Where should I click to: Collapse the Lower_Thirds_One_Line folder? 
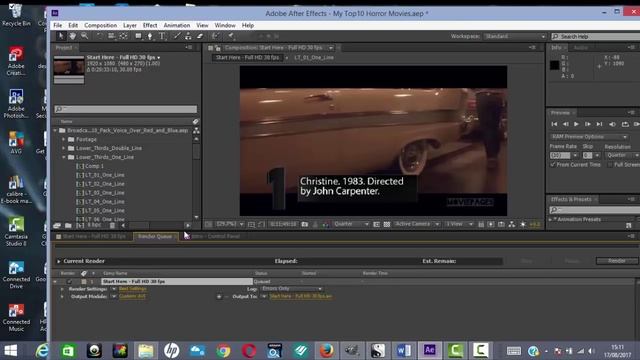point(64,157)
